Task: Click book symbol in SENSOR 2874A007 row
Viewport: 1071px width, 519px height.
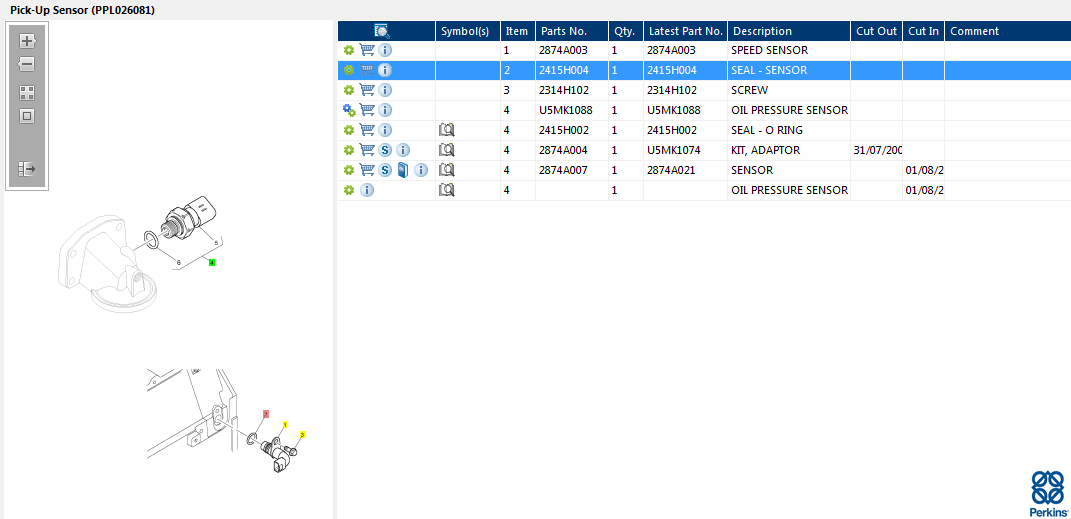Action: click(447, 169)
